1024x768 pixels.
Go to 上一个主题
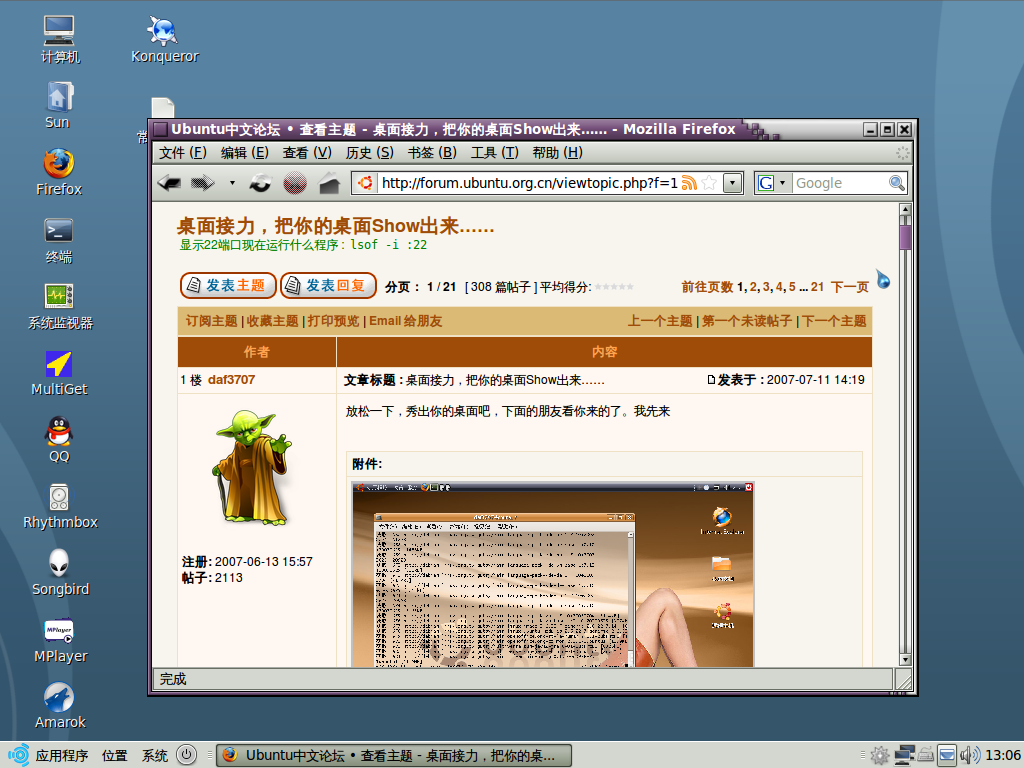660,321
